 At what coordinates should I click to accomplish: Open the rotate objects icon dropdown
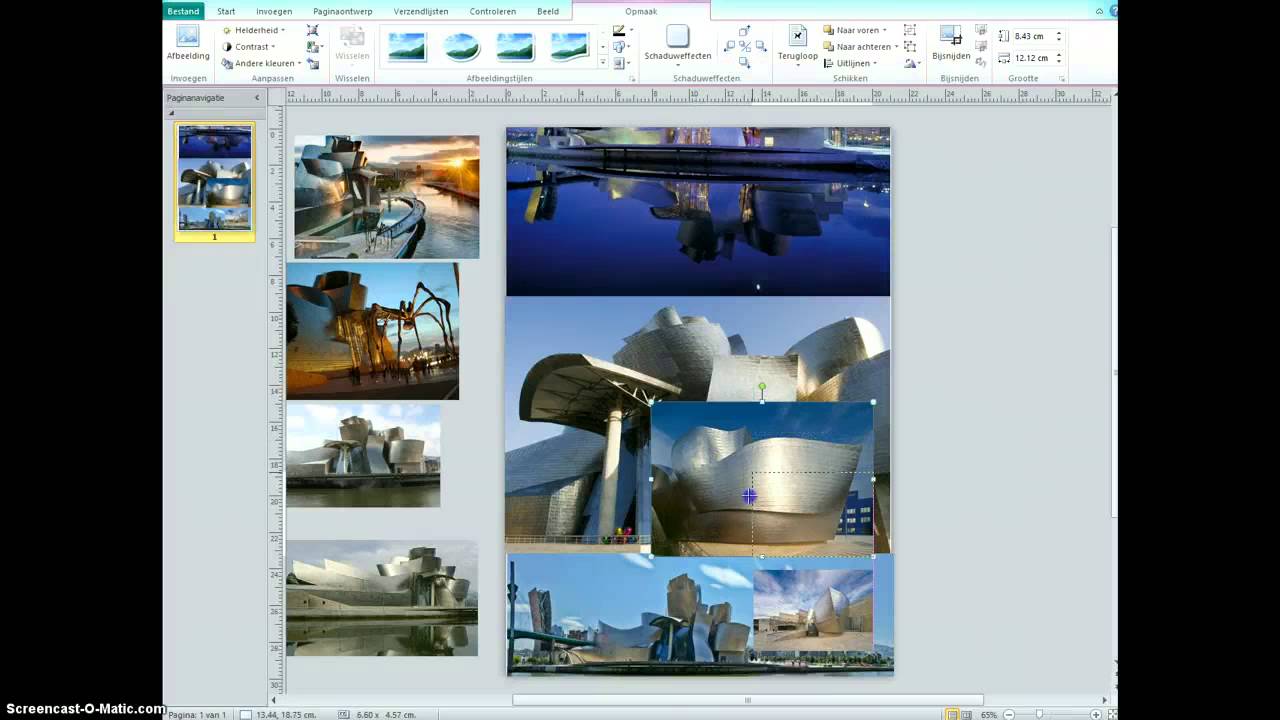tap(911, 63)
